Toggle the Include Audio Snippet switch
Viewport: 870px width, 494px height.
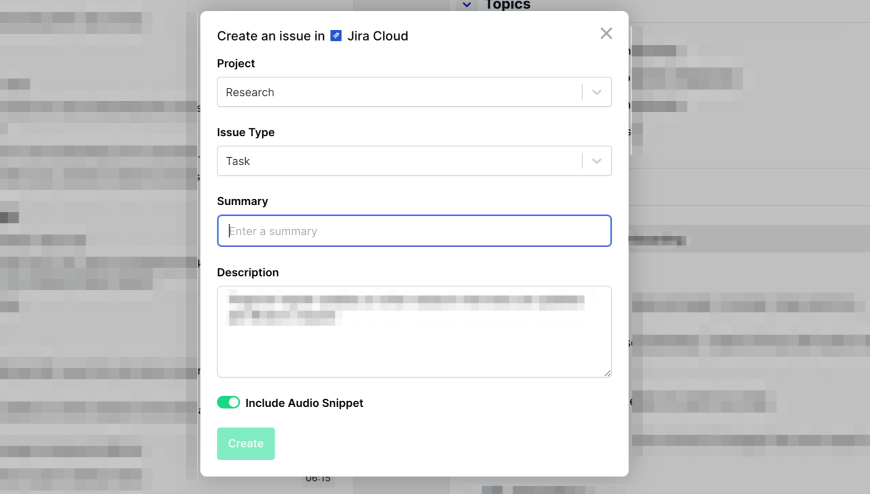pos(228,402)
